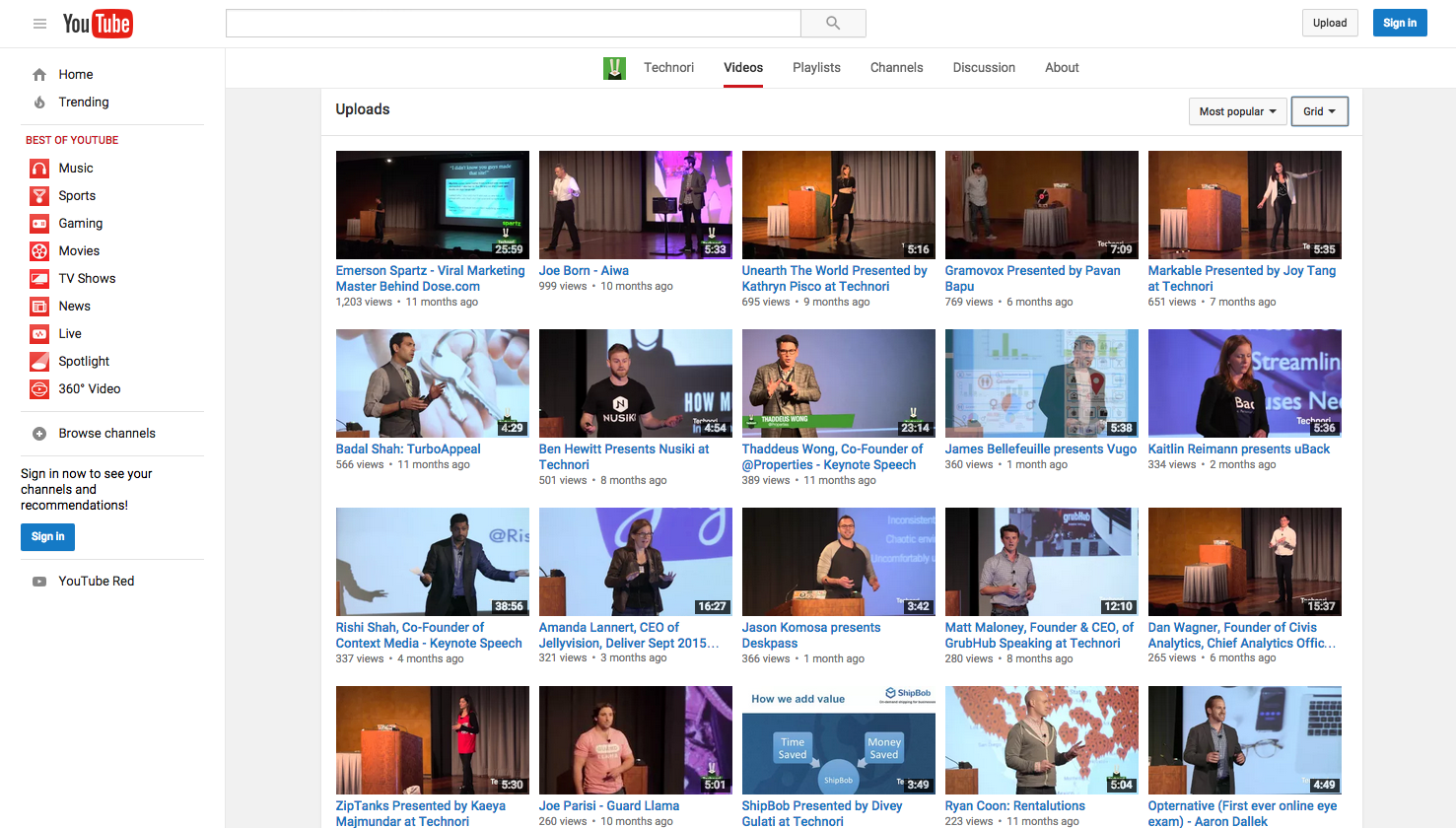The width and height of the screenshot is (1456, 828).
Task: Switch to the Videos tab
Action: 743,68
